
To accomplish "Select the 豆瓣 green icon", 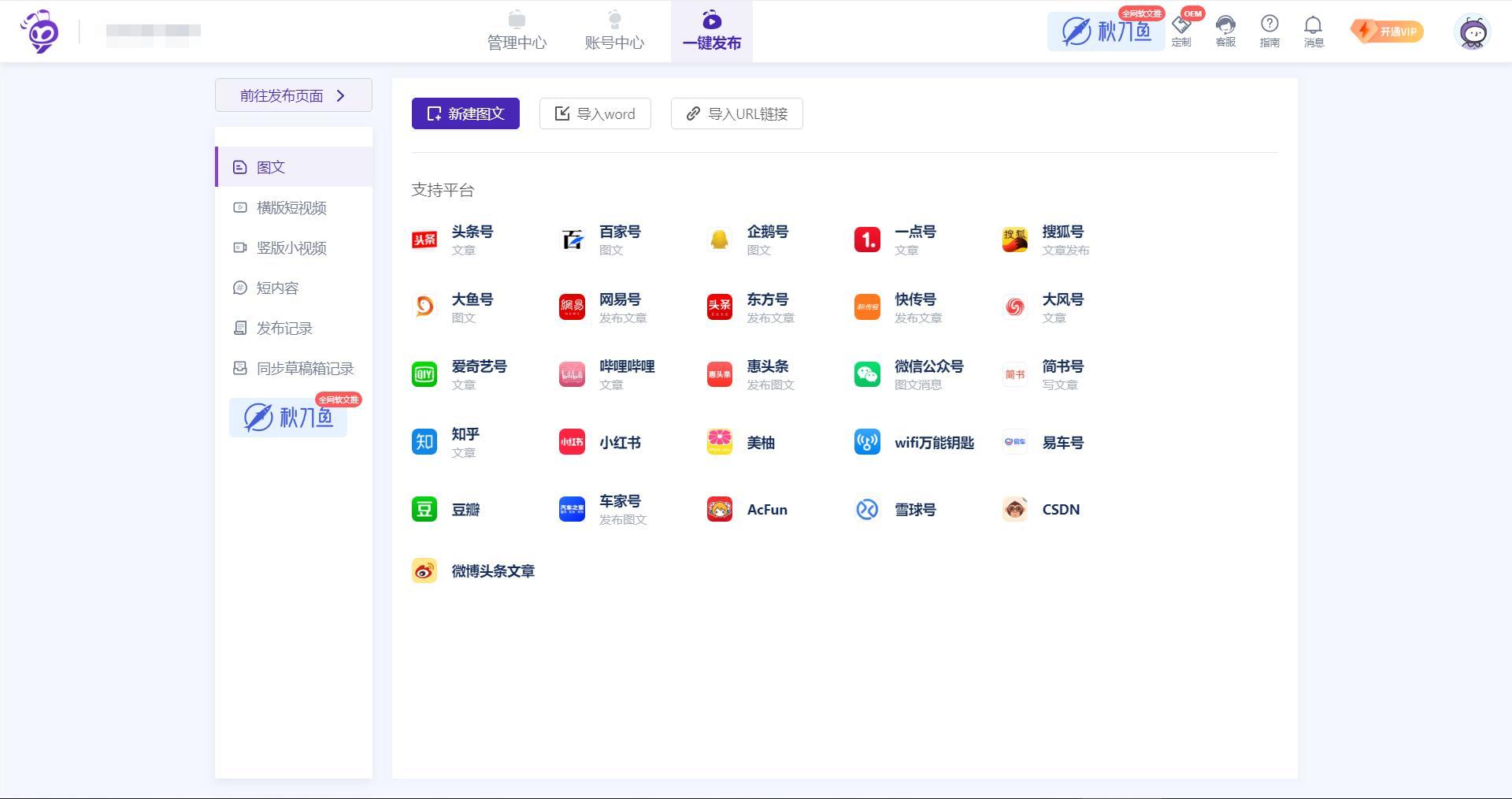I will click(x=424, y=509).
